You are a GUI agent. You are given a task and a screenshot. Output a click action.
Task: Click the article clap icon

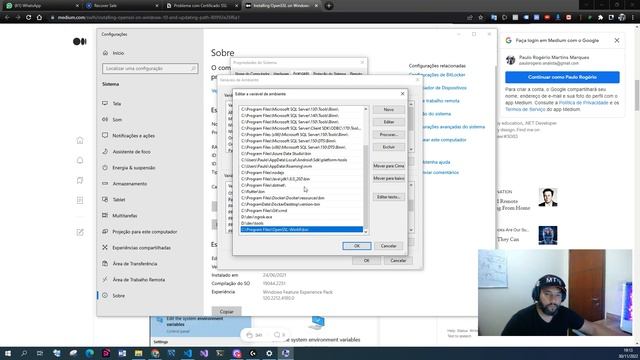[x=249, y=335]
